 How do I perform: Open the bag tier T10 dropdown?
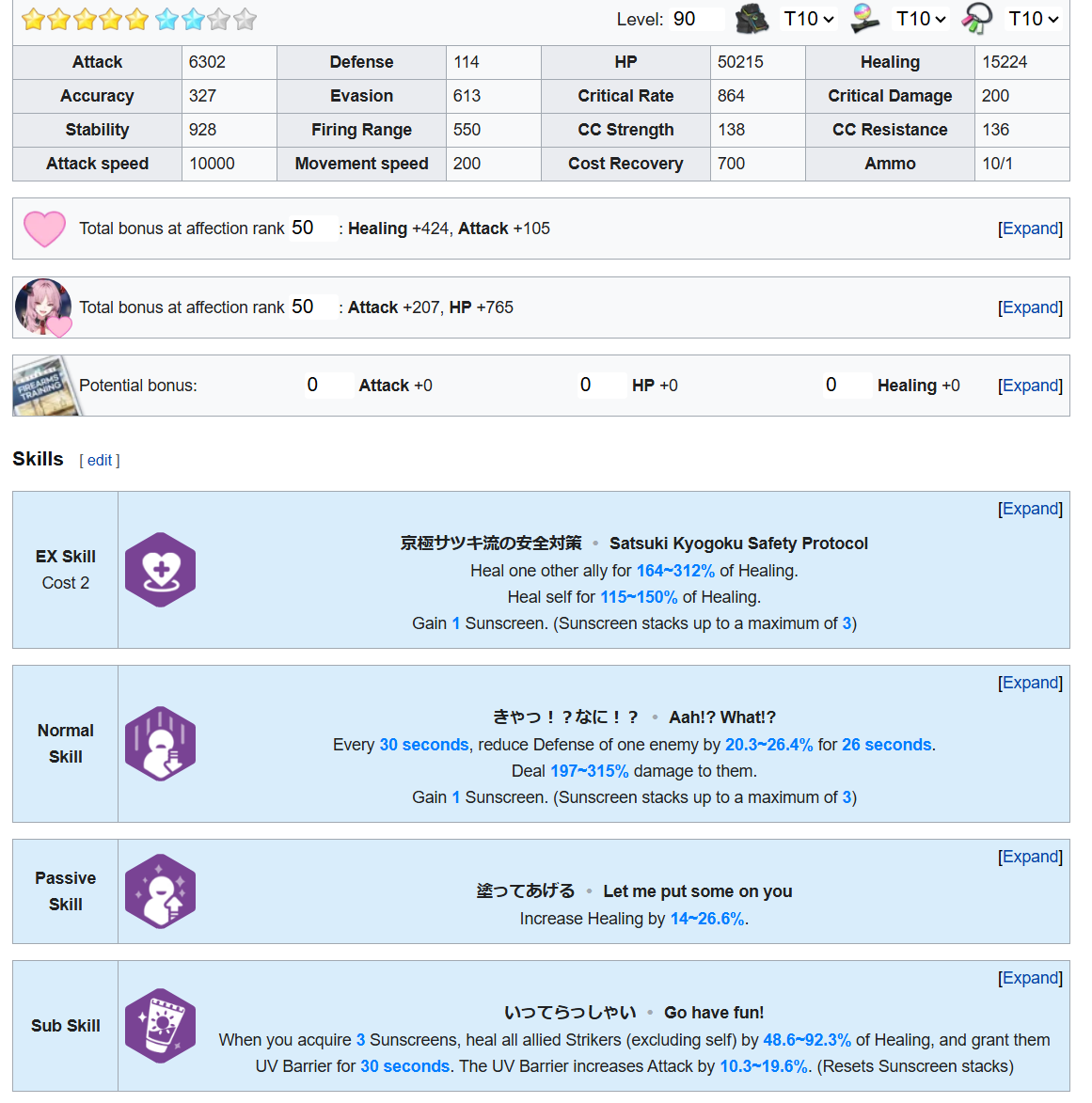[809, 19]
